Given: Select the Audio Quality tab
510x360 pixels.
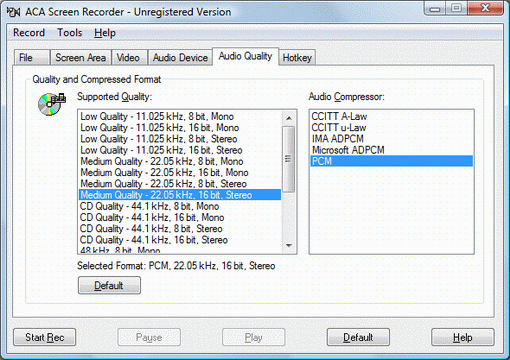Looking at the screenshot, I should pos(245,56).
